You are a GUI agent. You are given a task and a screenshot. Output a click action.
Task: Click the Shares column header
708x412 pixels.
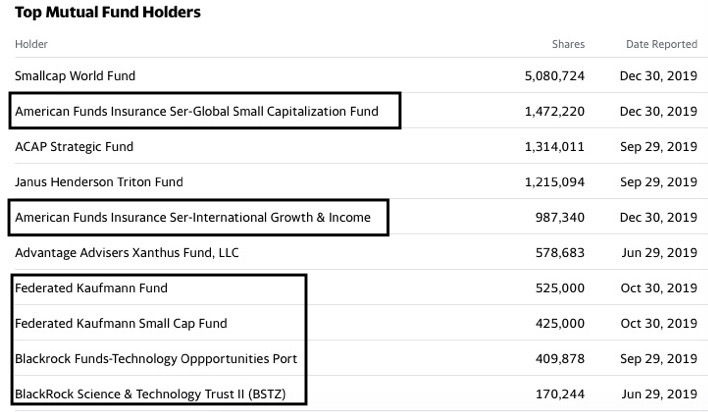click(x=568, y=44)
